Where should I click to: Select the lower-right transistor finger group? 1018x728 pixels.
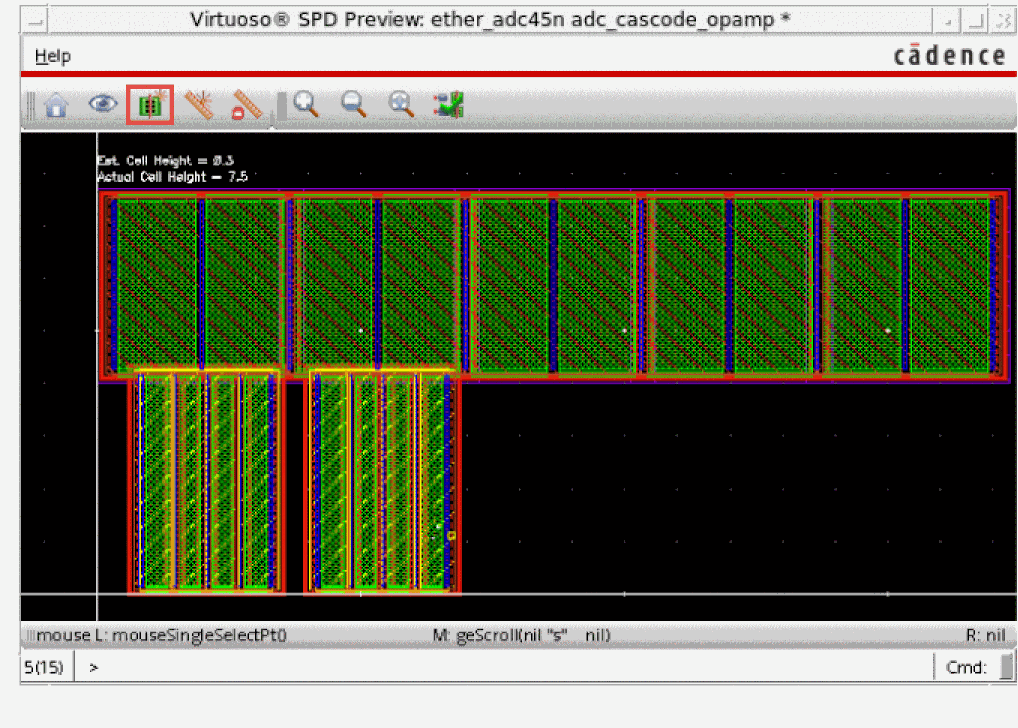point(383,480)
